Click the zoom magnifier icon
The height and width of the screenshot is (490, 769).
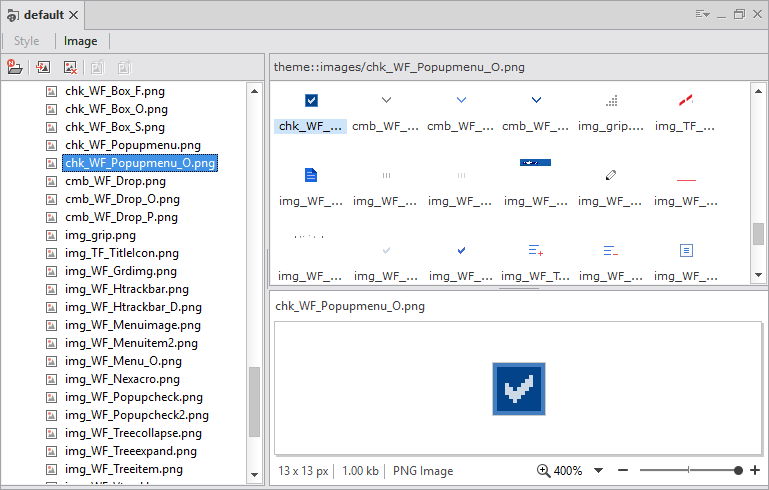[x=543, y=471]
